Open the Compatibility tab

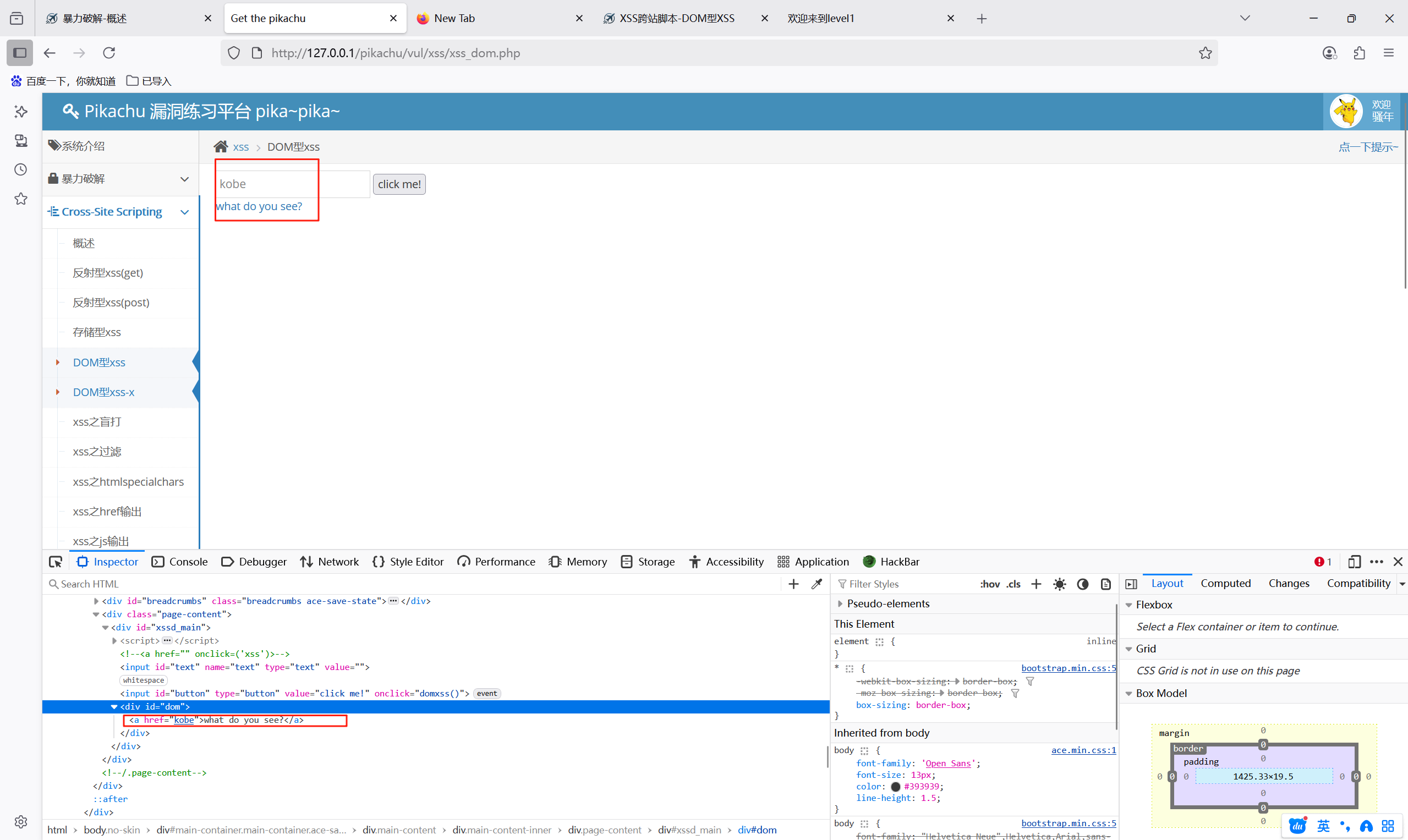click(1358, 583)
